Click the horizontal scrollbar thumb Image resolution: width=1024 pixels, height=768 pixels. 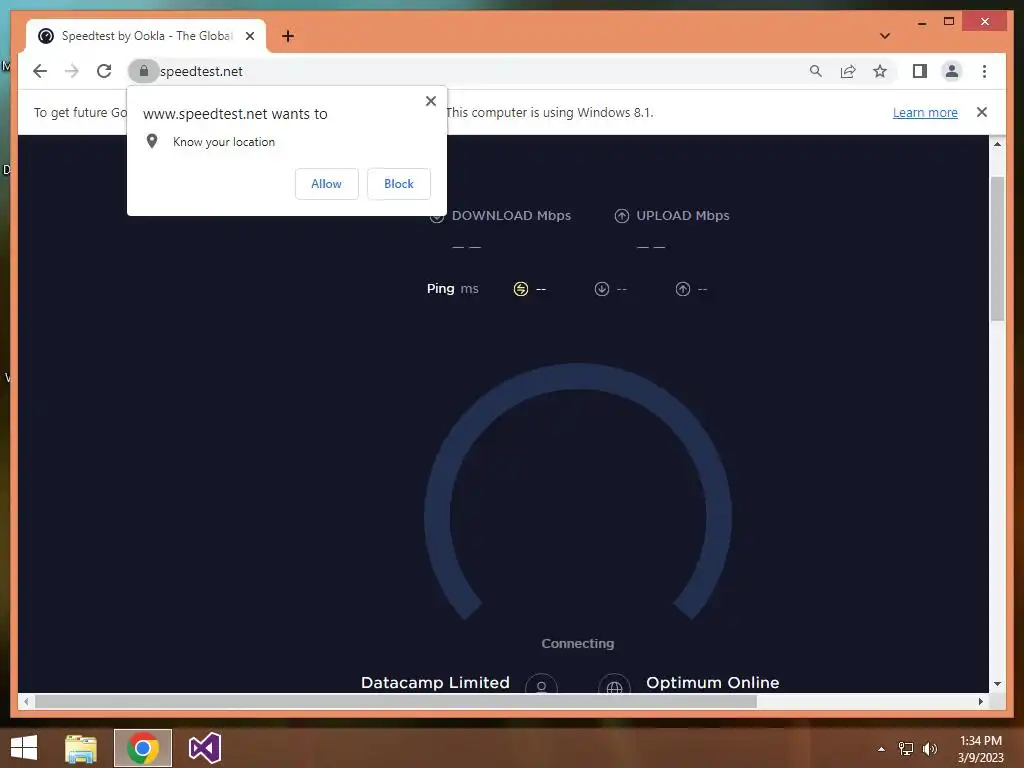(396, 701)
